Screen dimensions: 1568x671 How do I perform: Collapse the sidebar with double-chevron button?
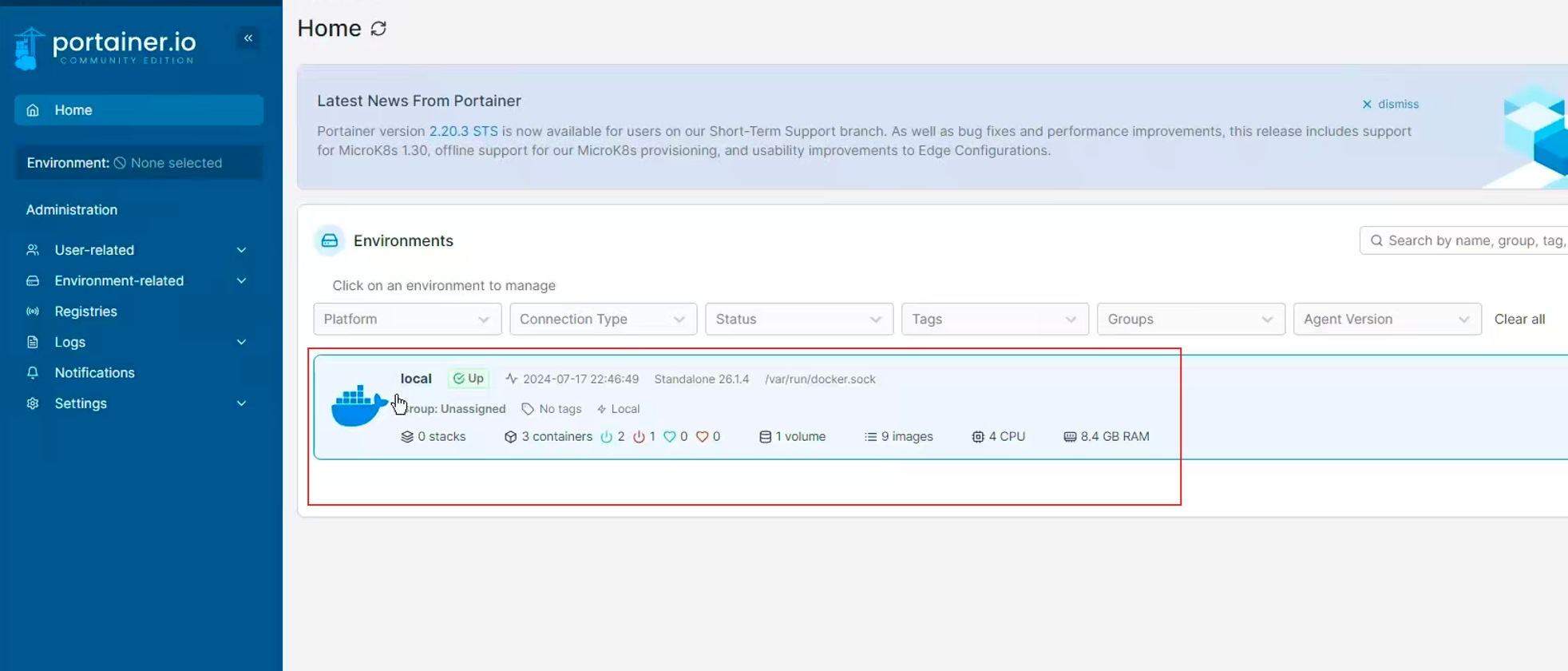[x=248, y=38]
